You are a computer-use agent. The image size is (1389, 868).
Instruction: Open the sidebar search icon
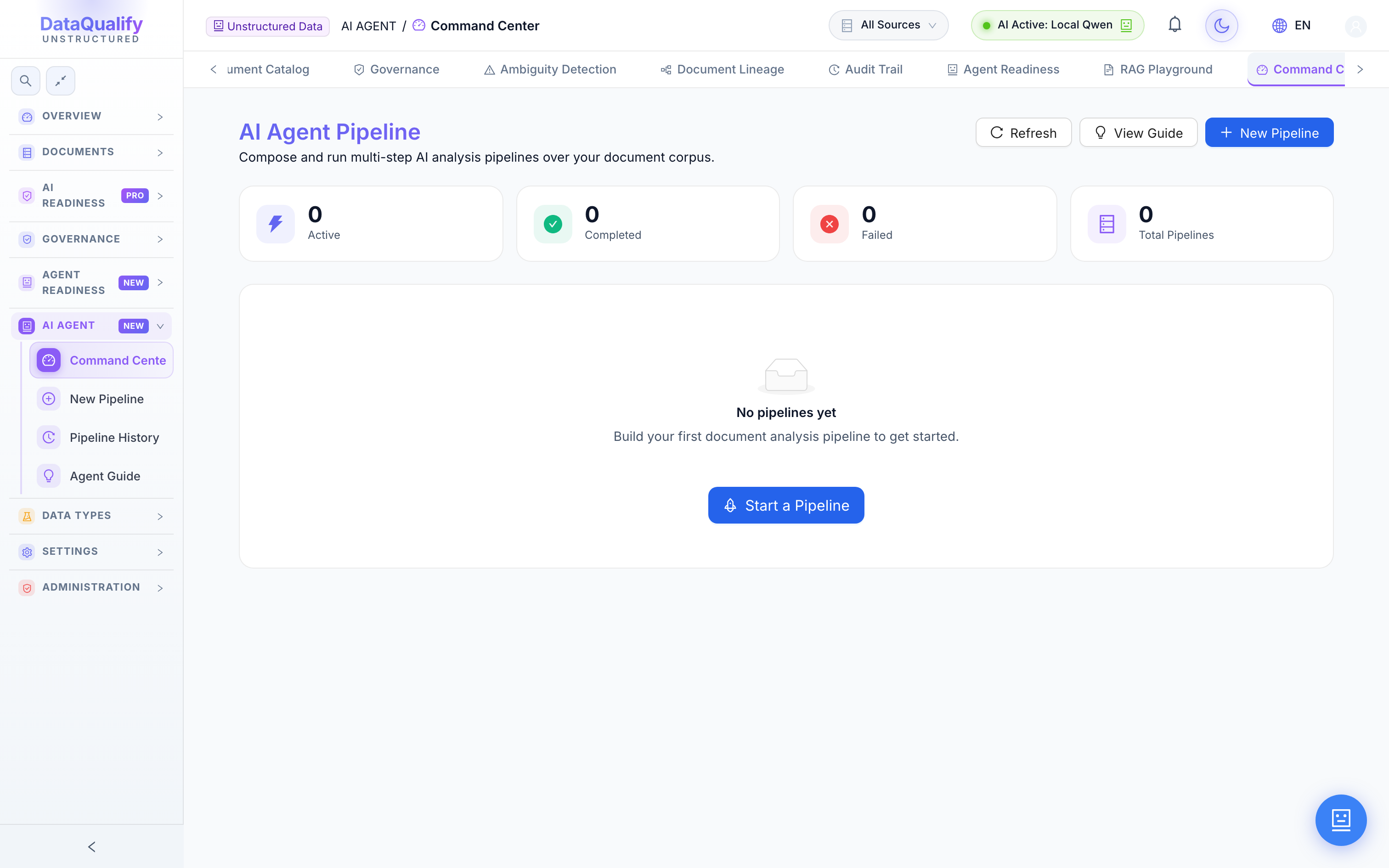pyautogui.click(x=26, y=81)
